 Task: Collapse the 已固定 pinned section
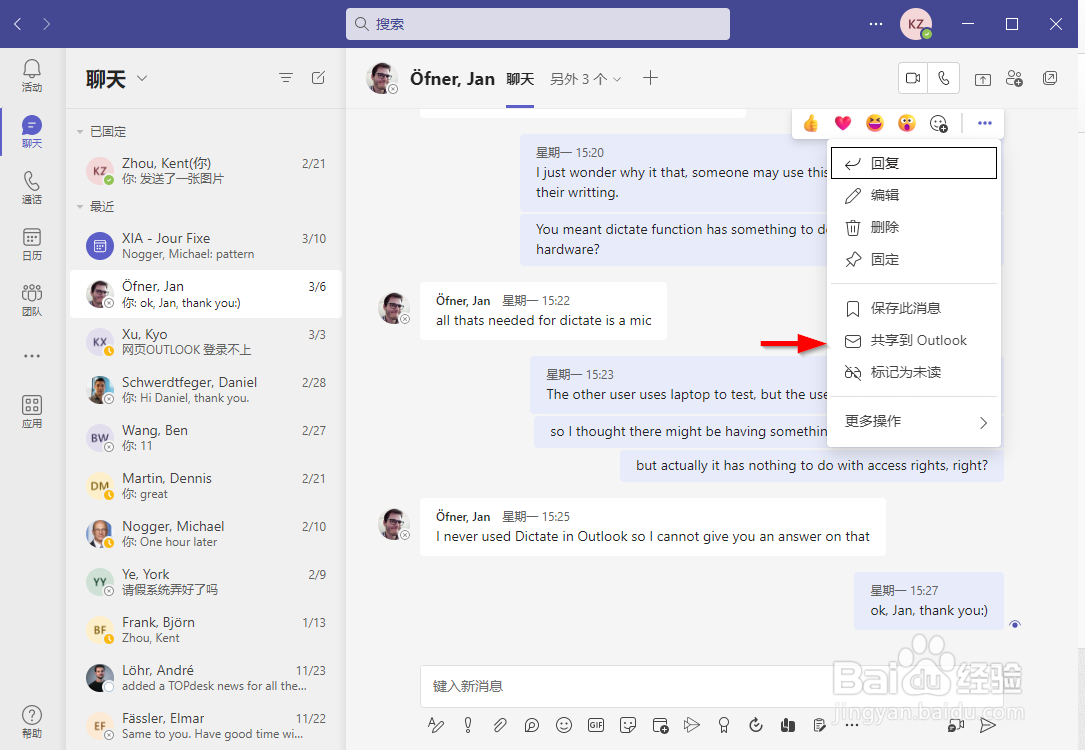(80, 131)
